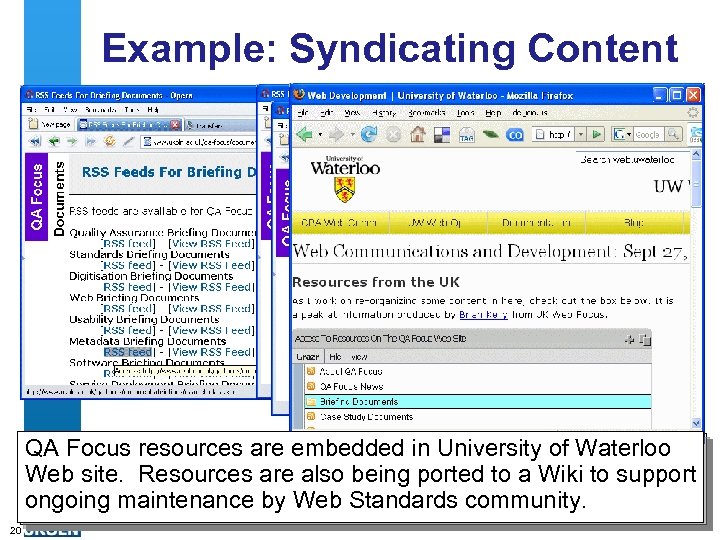Image resolution: width=720 pixels, height=540 pixels.
Task: Click the Firefox TAG toolbar icon
Action: (x=466, y=135)
